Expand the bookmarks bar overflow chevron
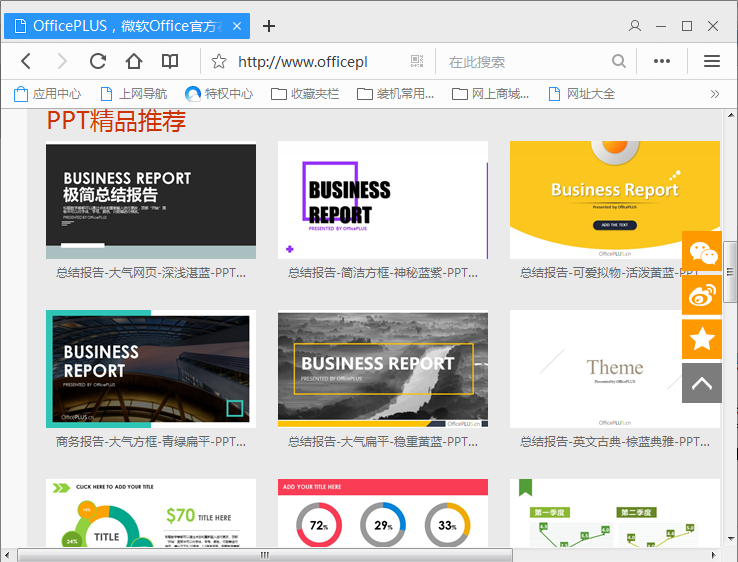The height and width of the screenshot is (562, 738). [x=715, y=94]
